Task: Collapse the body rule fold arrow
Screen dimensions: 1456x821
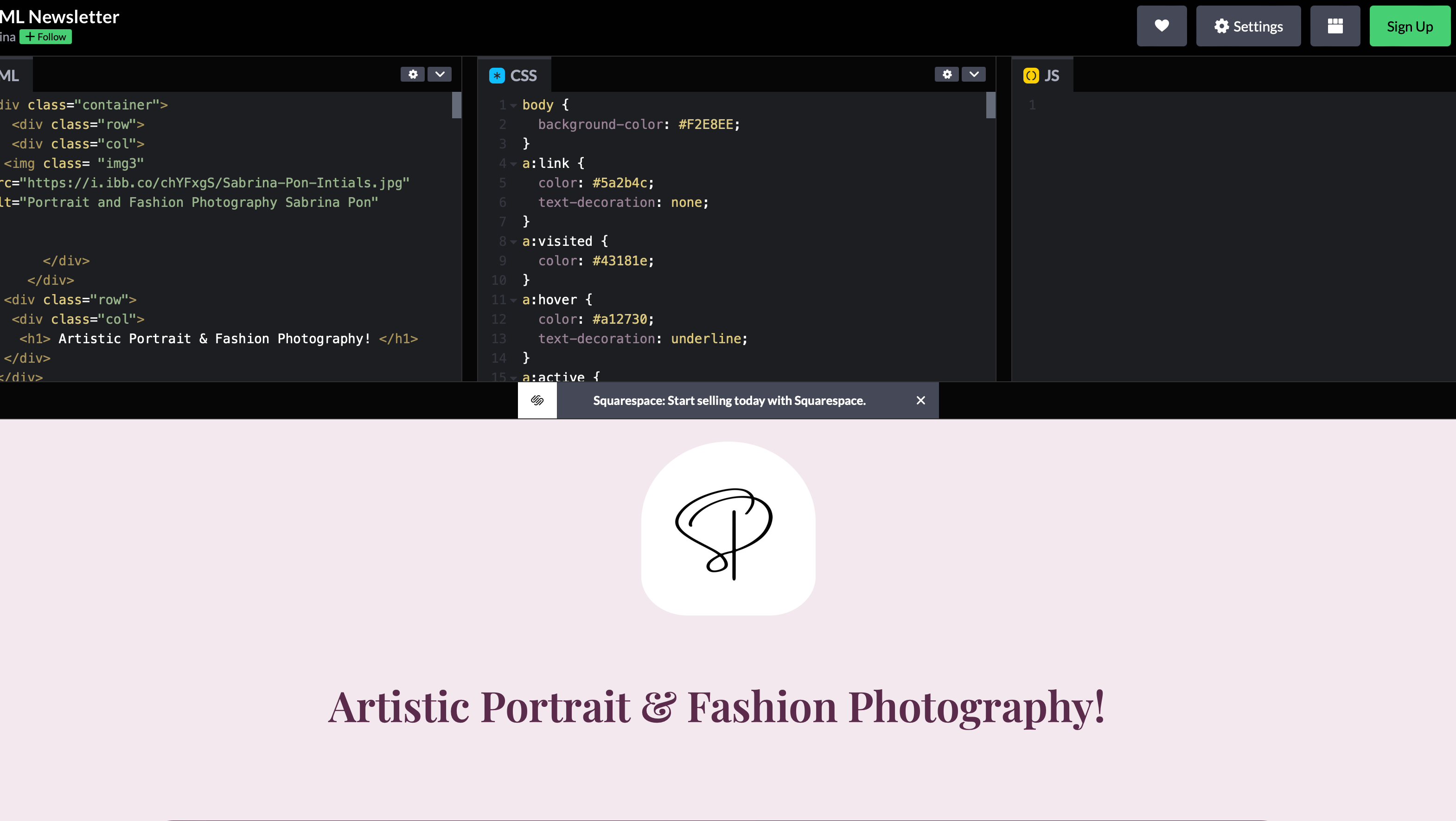Action: click(513, 105)
